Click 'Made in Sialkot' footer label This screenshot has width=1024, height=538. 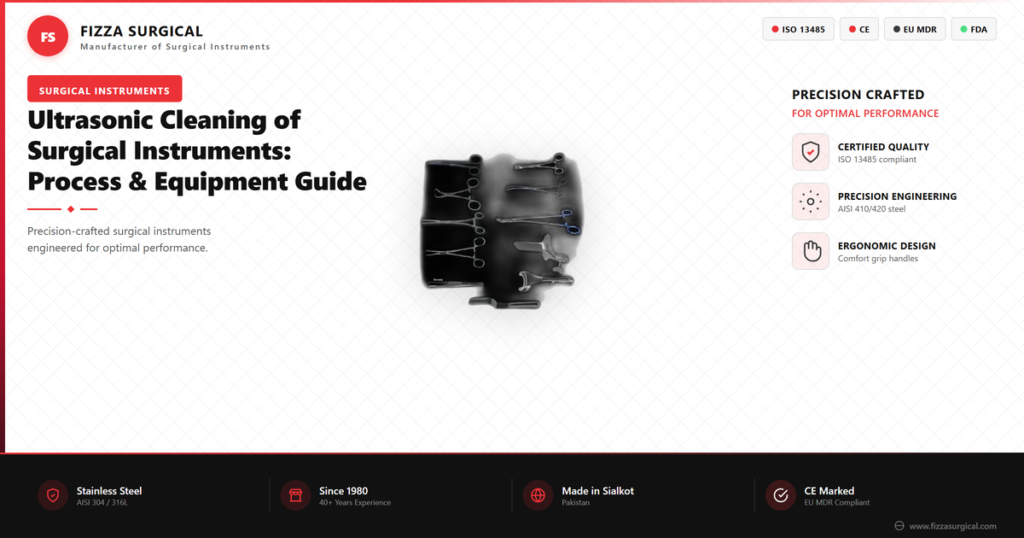(x=598, y=491)
